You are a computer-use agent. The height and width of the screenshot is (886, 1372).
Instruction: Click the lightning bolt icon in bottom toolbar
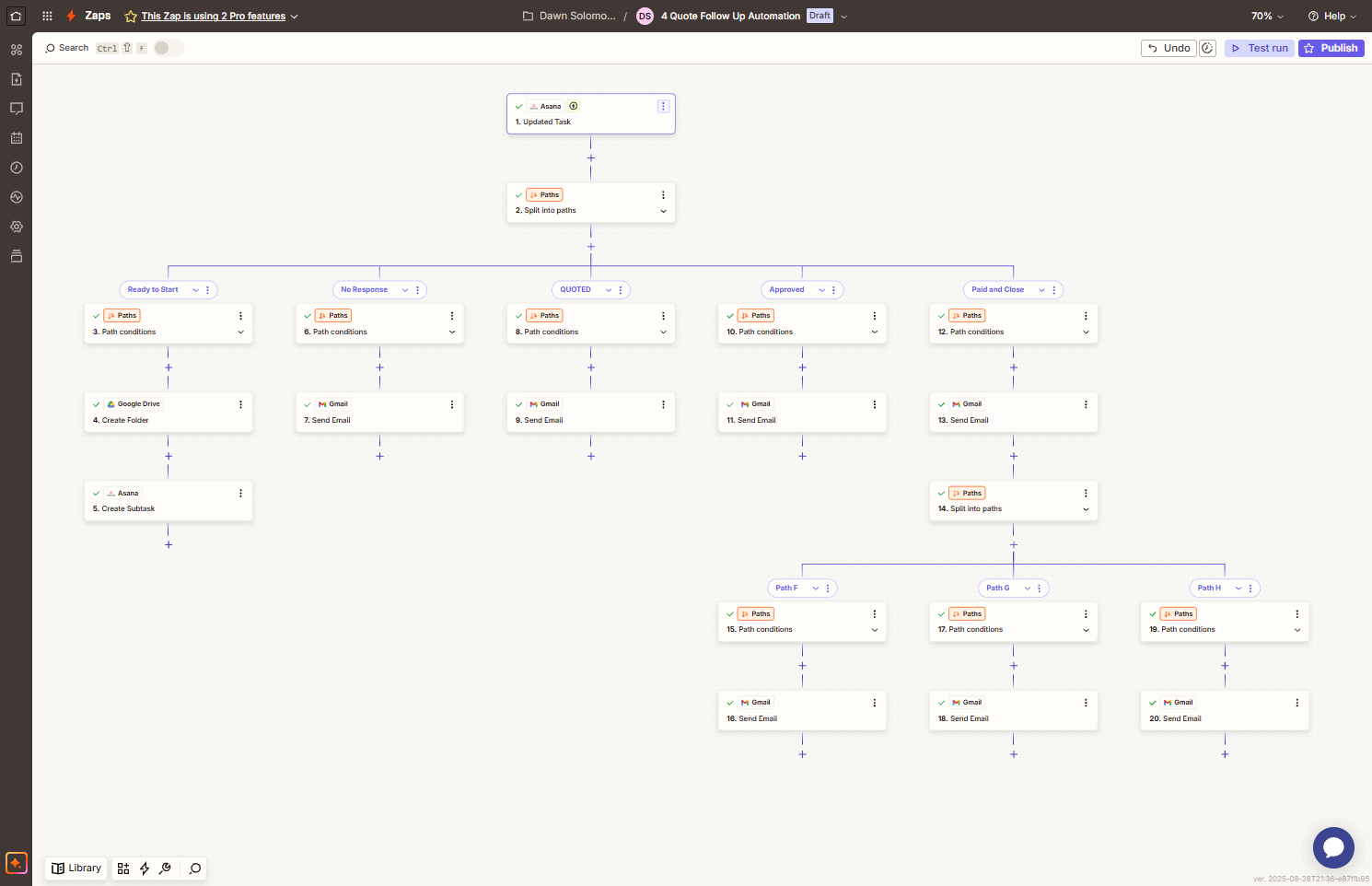coord(145,869)
